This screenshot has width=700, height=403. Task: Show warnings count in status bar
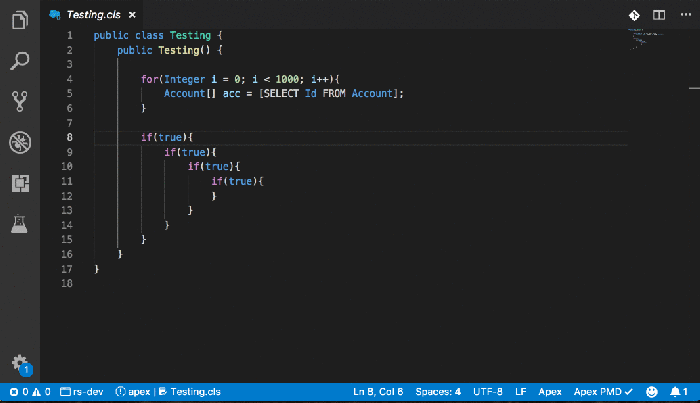[41, 392]
